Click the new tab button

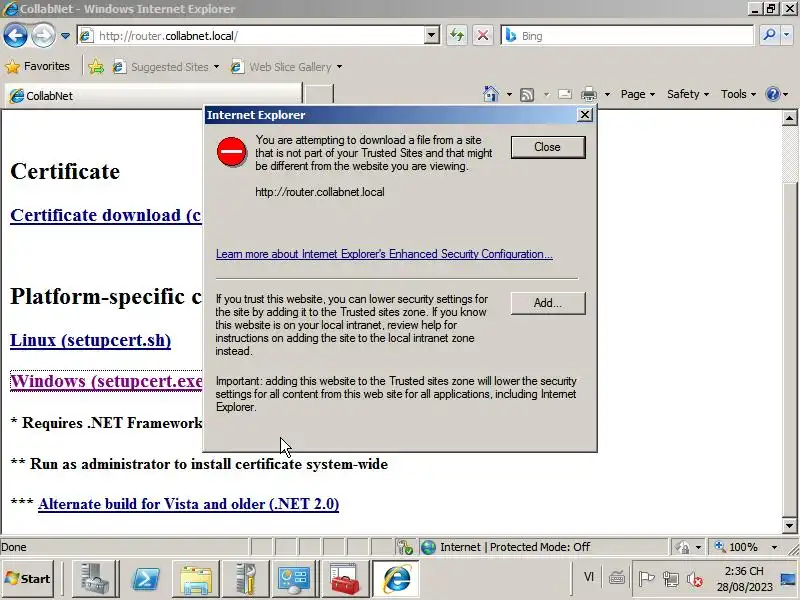pyautogui.click(x=318, y=95)
